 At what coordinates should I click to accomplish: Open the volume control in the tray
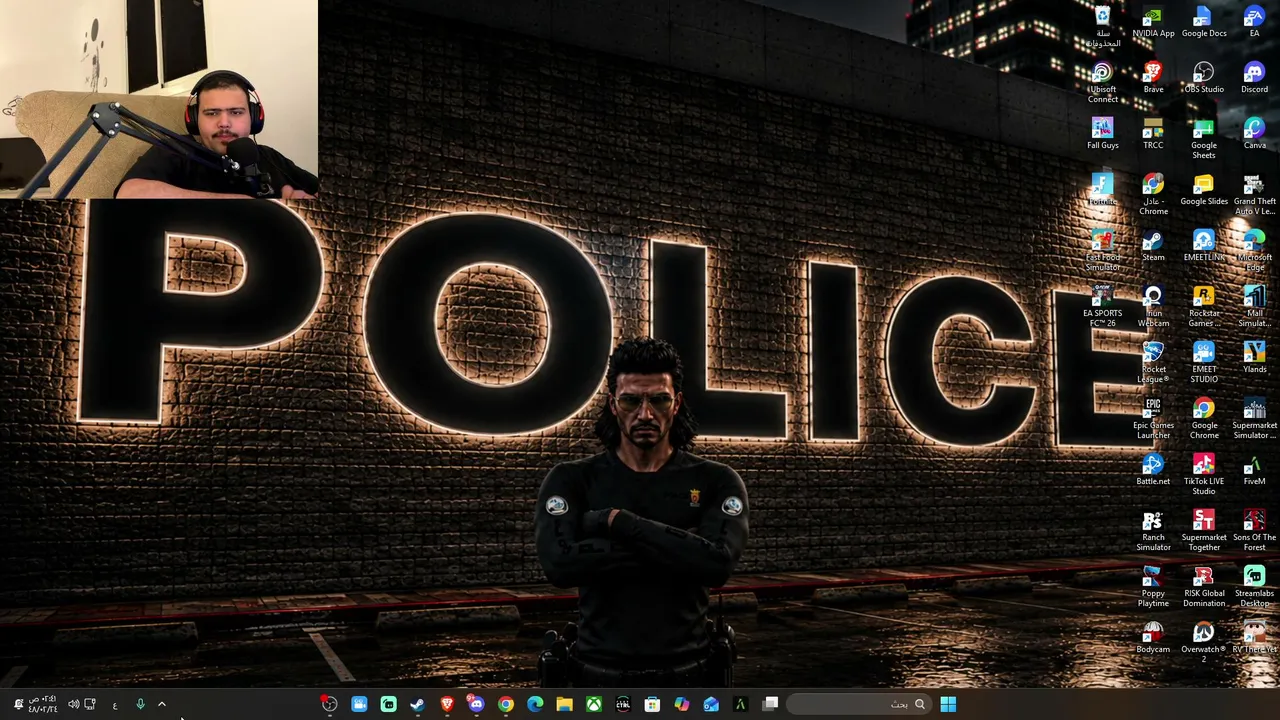[x=73, y=704]
